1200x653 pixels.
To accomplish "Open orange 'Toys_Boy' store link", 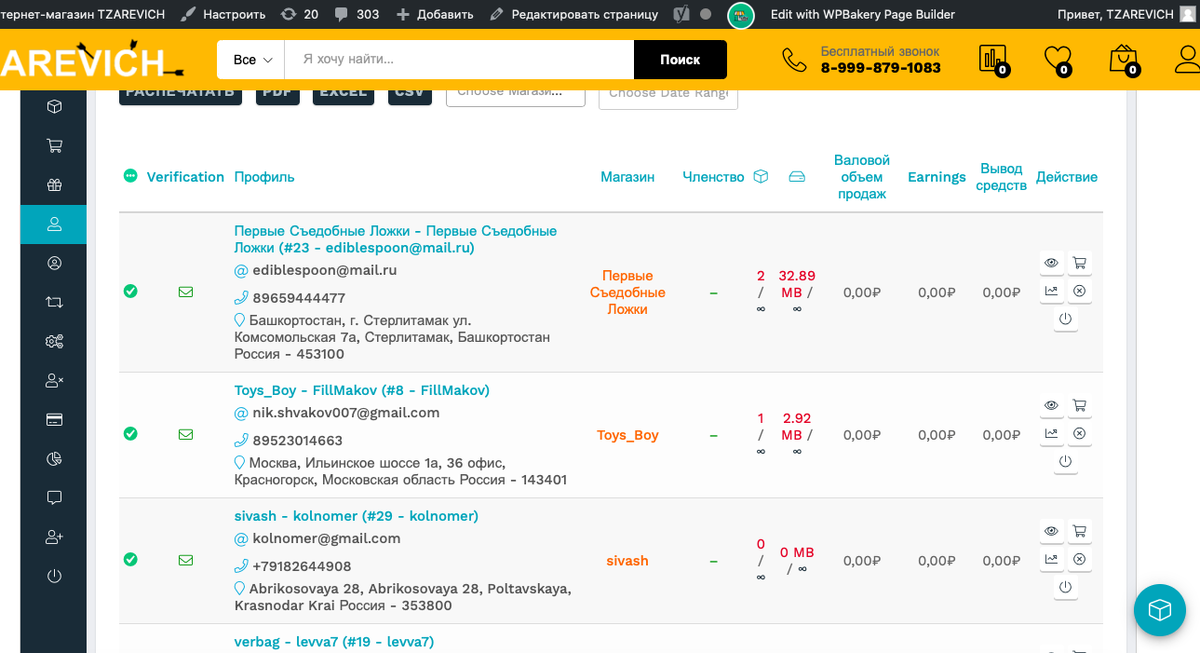I will pos(628,435).
